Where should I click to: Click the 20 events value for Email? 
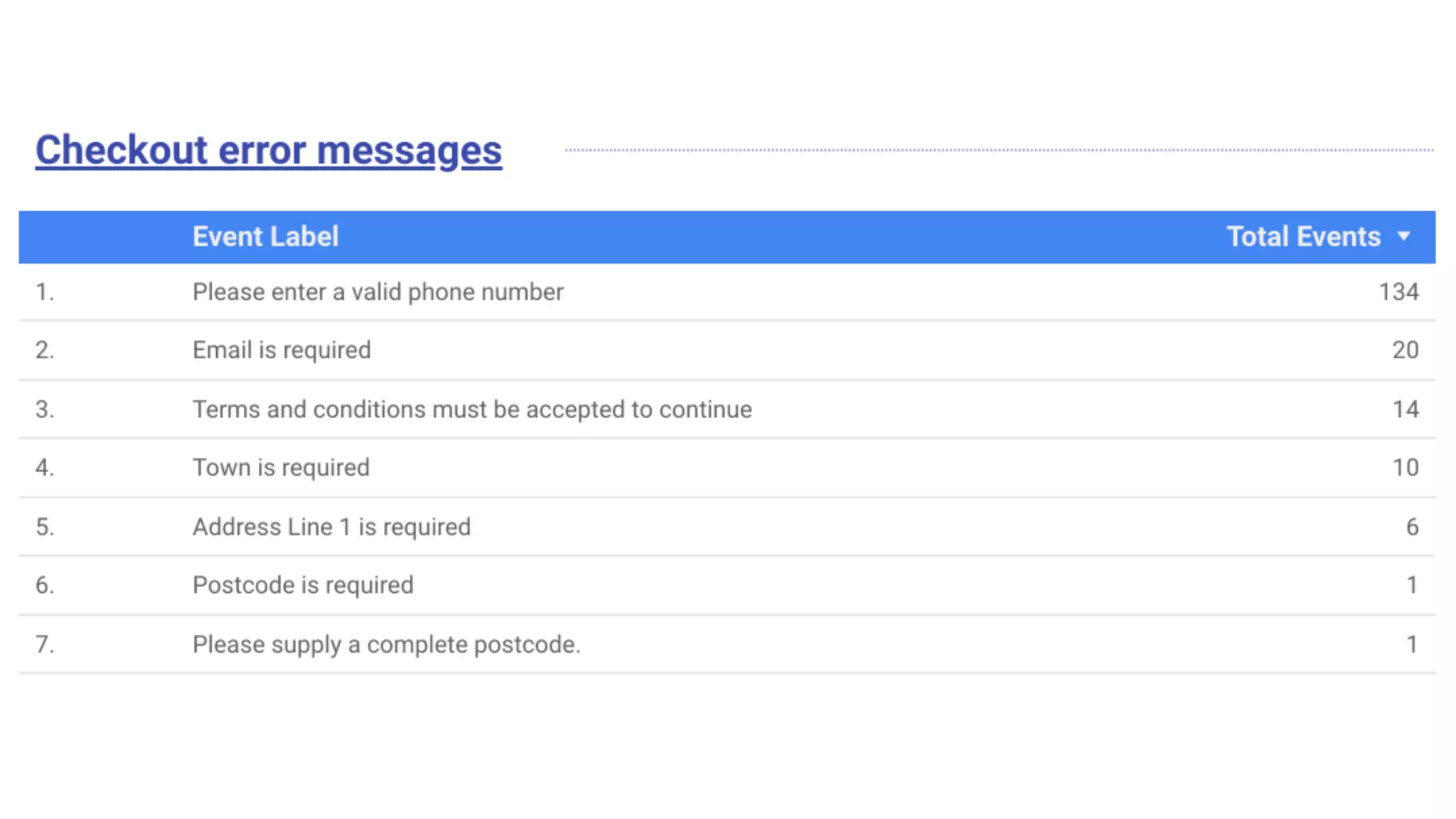click(x=1405, y=350)
